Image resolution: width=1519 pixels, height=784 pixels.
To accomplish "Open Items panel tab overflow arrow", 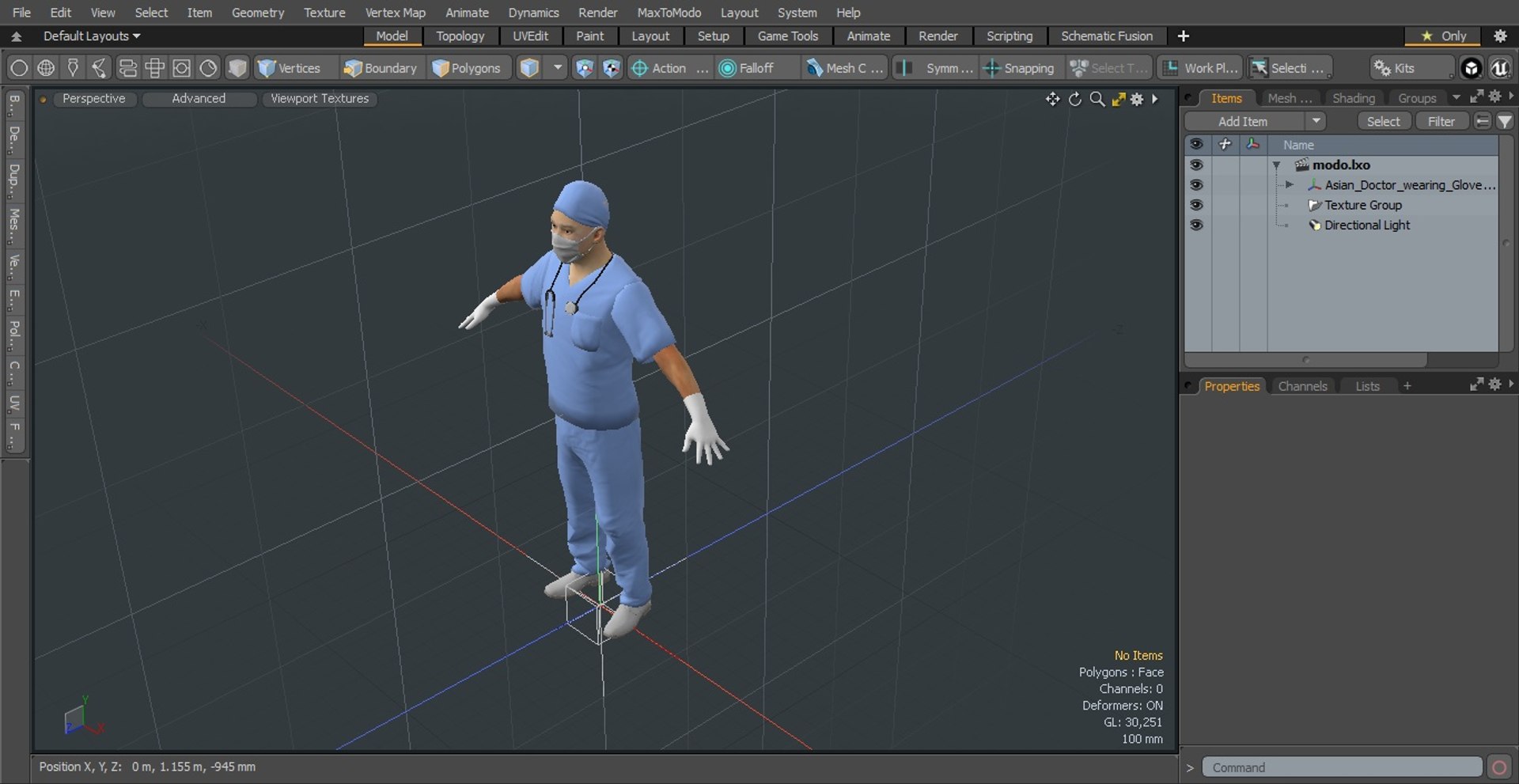I will click(1456, 97).
